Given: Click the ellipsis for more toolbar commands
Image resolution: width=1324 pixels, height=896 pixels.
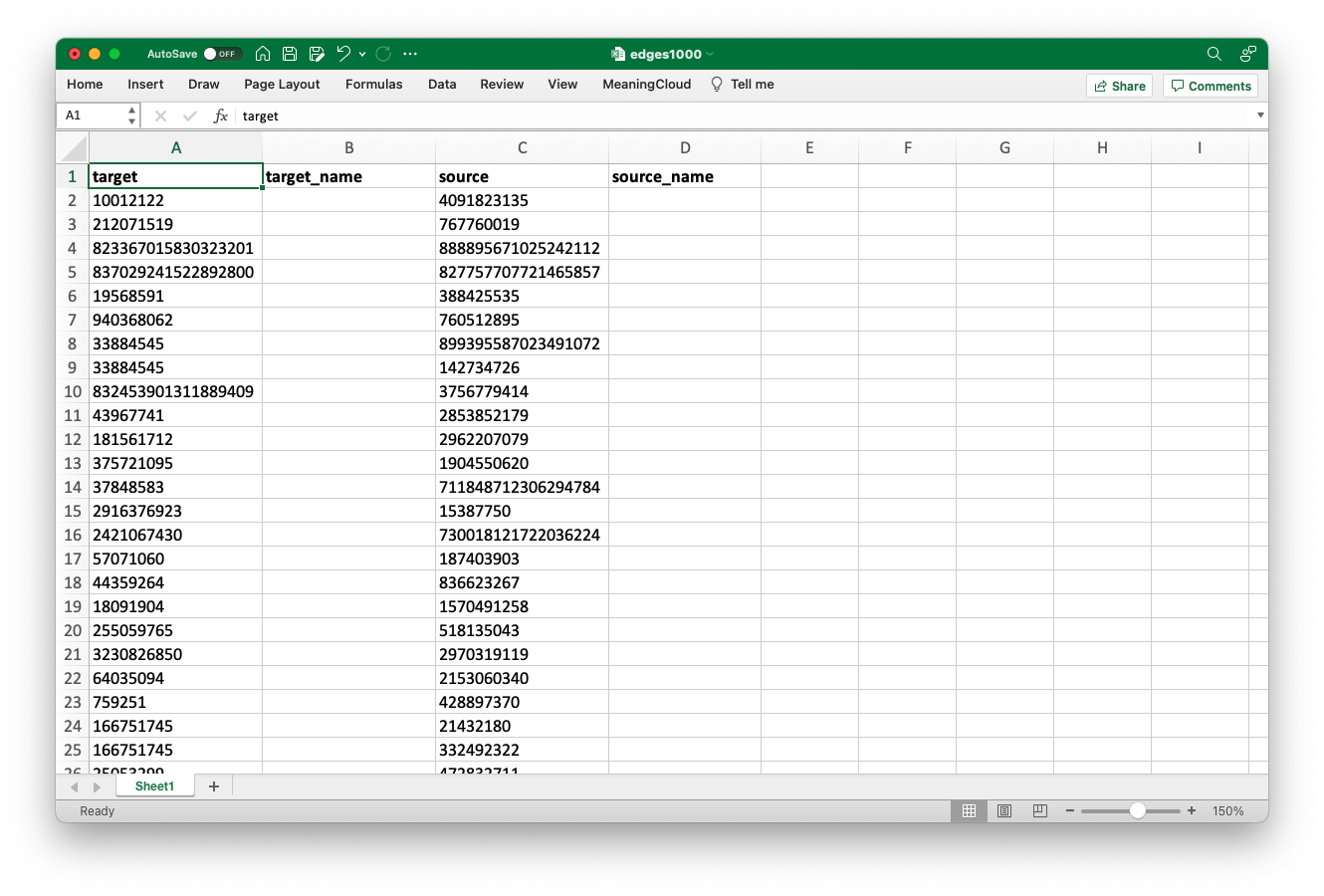Looking at the screenshot, I should tap(410, 54).
